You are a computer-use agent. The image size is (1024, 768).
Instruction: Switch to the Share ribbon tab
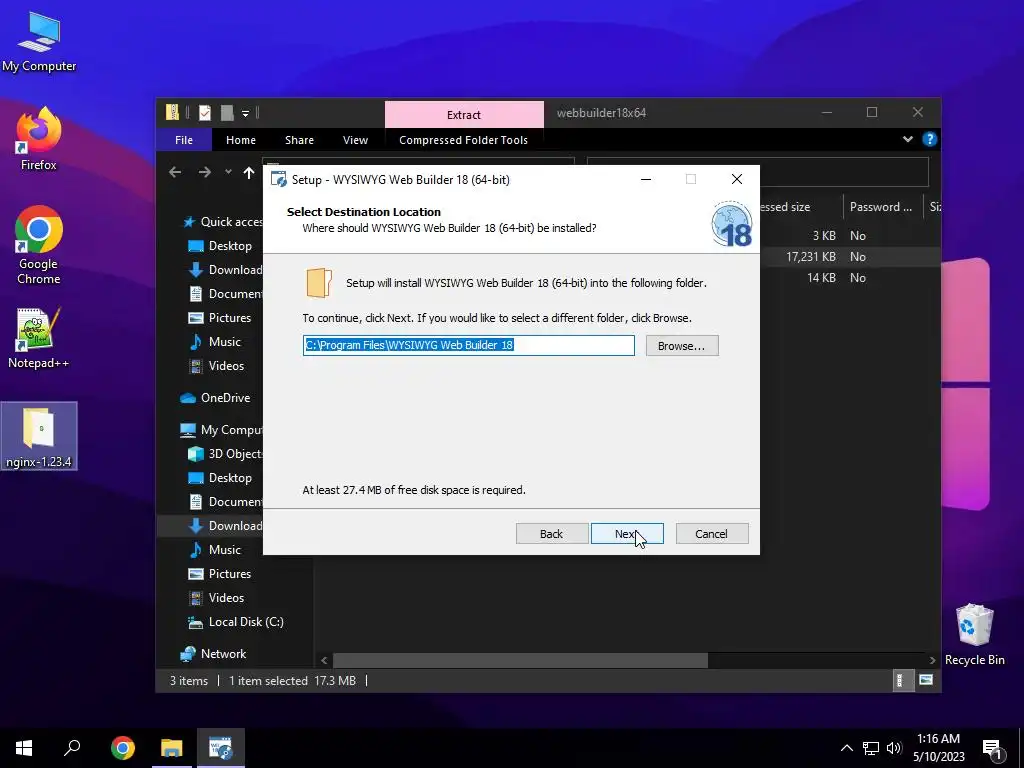tap(299, 140)
